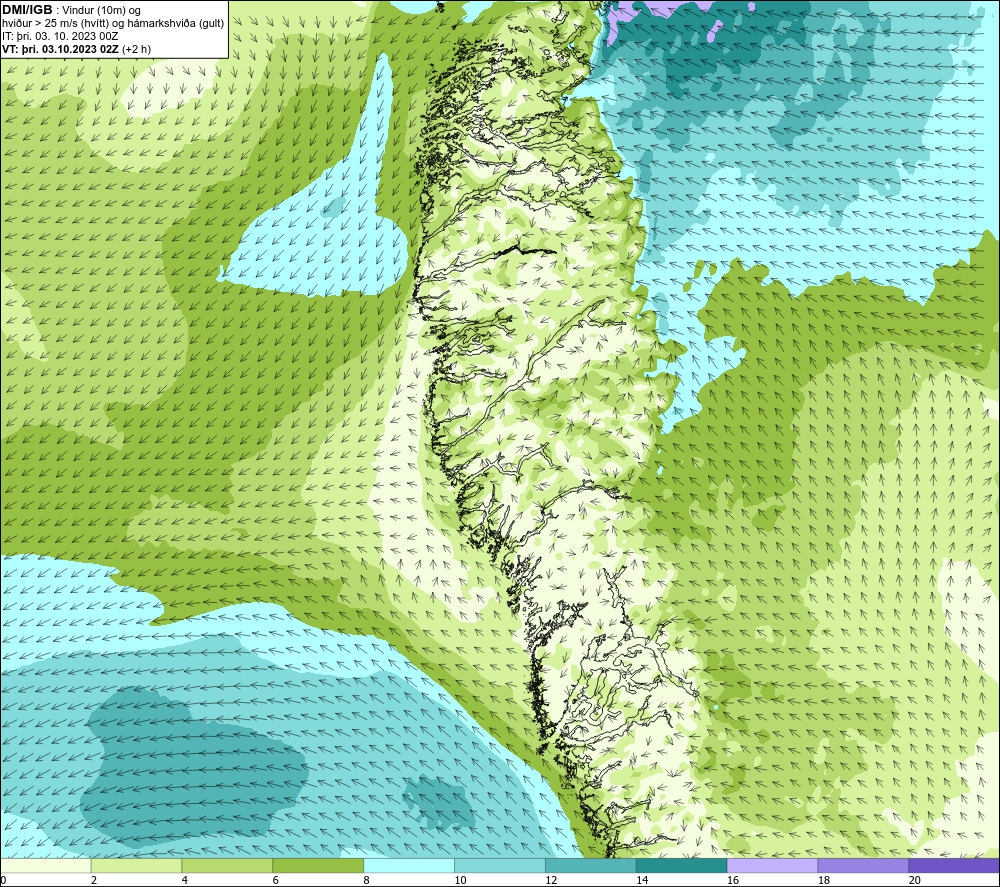The width and height of the screenshot is (1000, 887).
Task: Click the legend scale label '14'
Action: click(642, 880)
